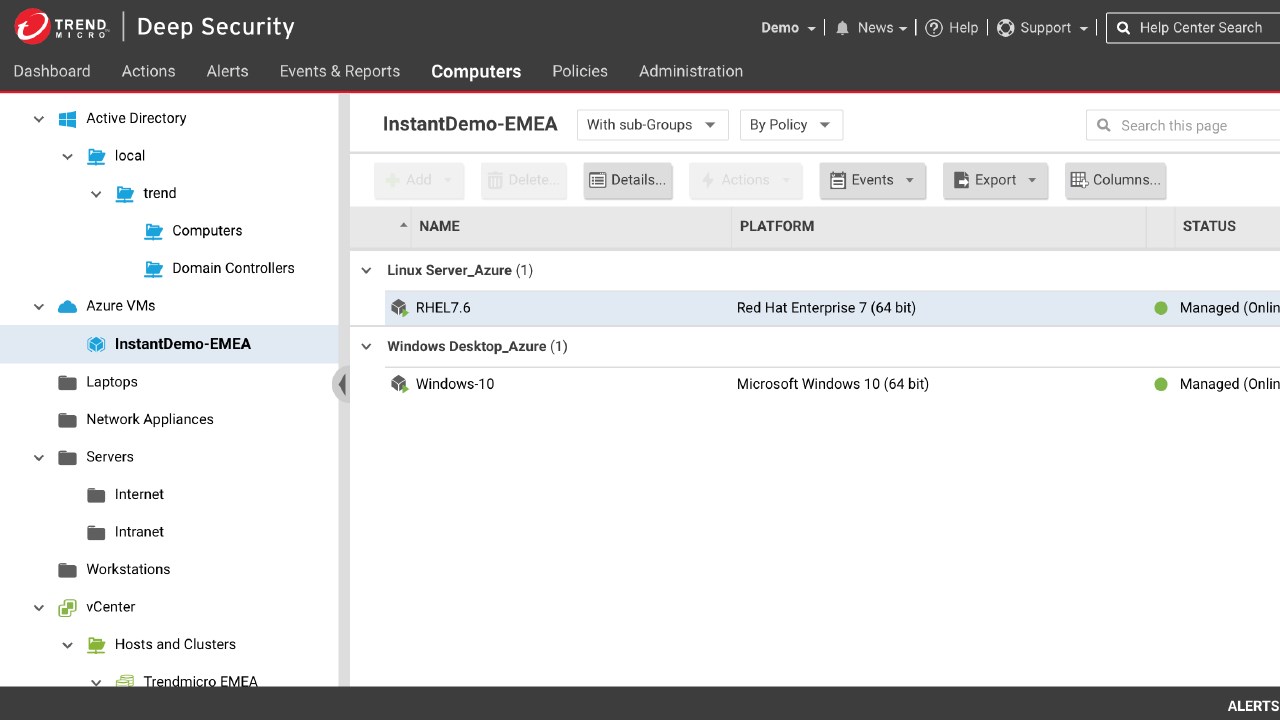
Task: Click the Active Directory Windows icon
Action: point(68,118)
